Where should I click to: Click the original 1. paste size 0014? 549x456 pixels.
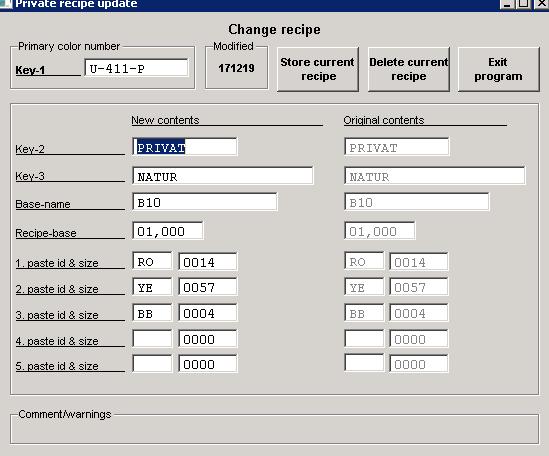point(419,261)
